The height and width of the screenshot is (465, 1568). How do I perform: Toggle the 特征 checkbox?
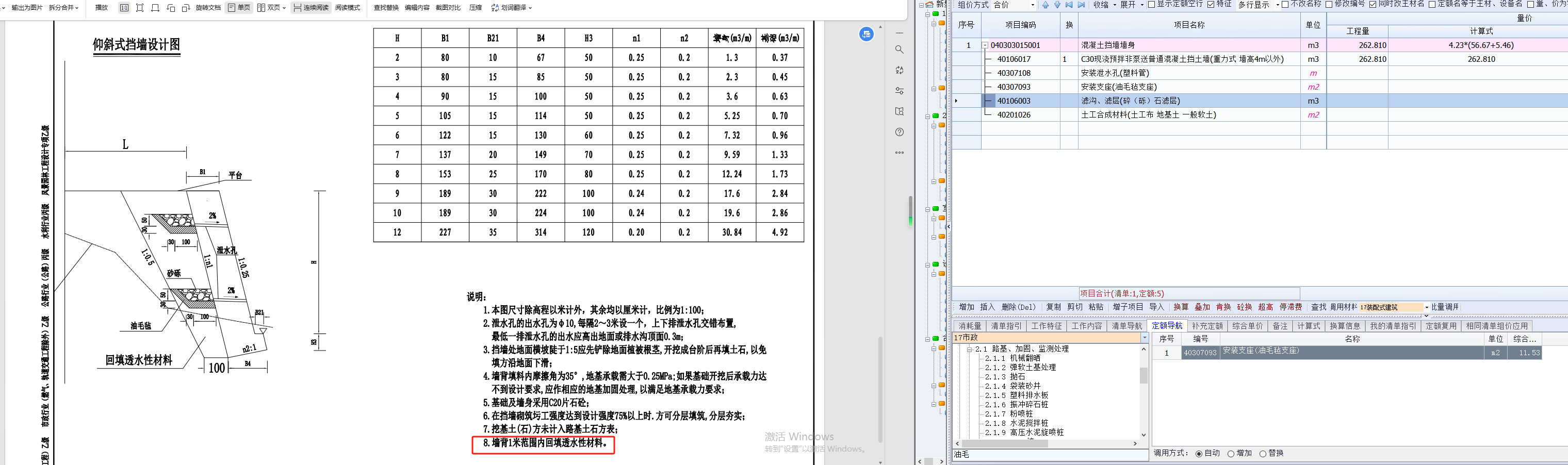1211,5
